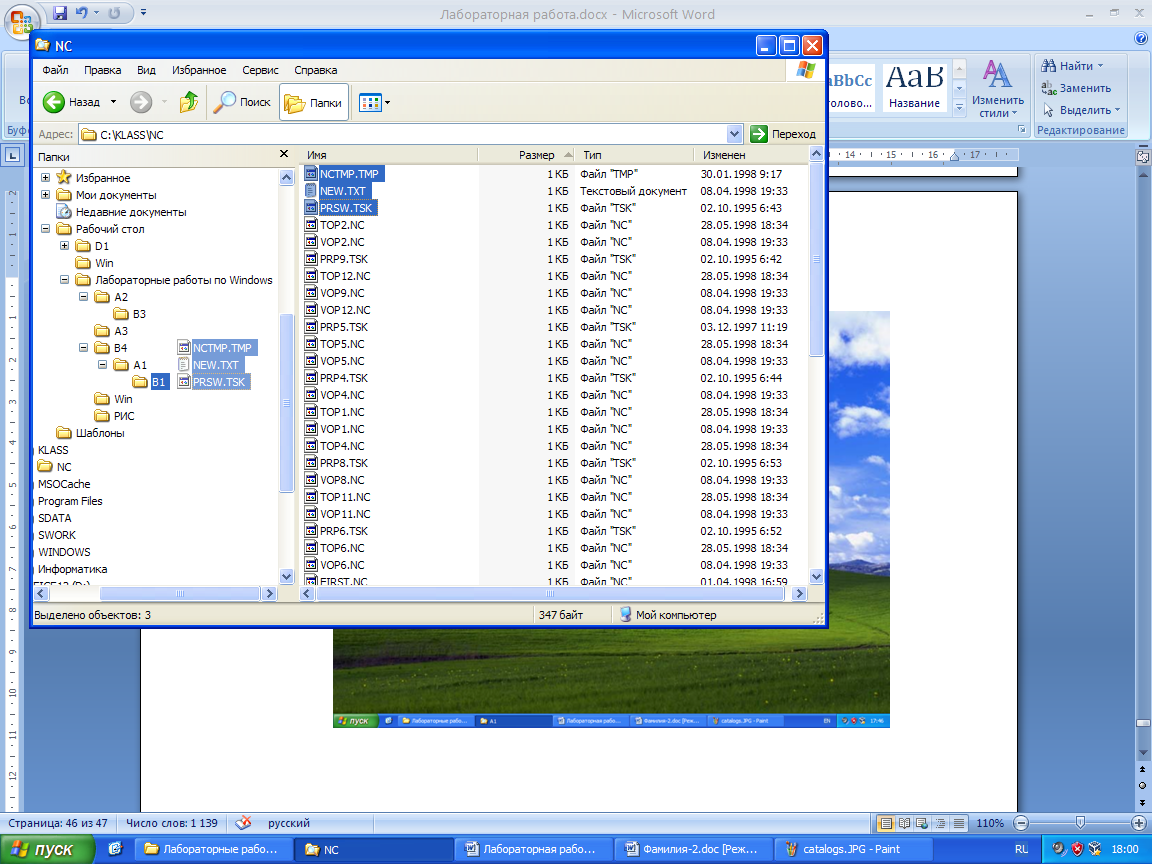
Task: Open the Справка menu
Action: [316, 70]
